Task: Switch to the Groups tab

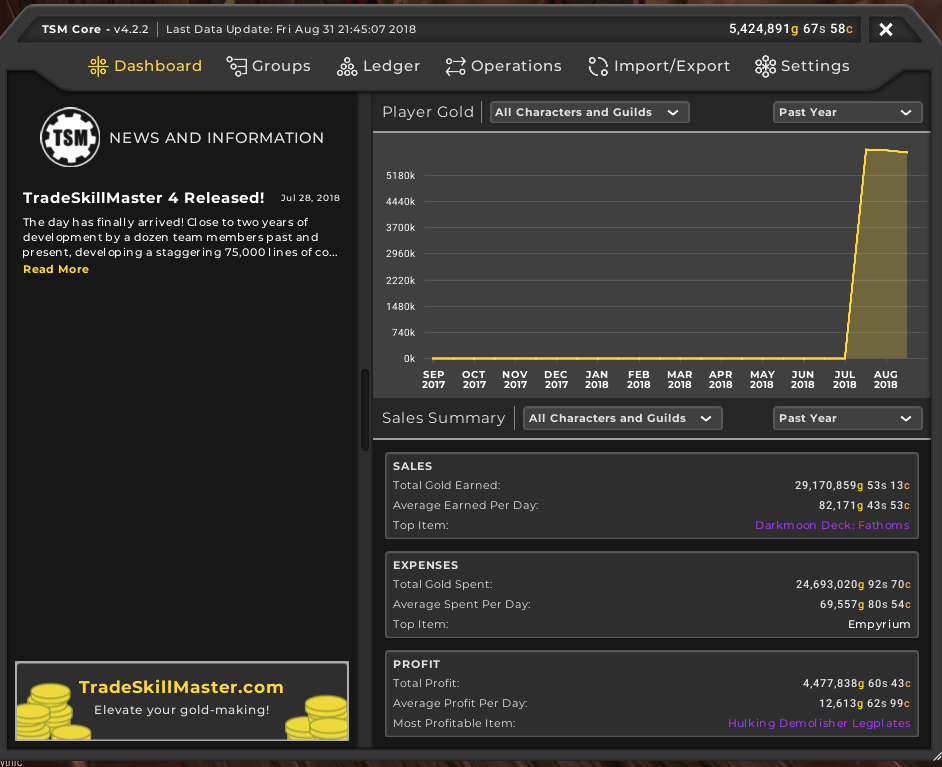Action: point(269,66)
